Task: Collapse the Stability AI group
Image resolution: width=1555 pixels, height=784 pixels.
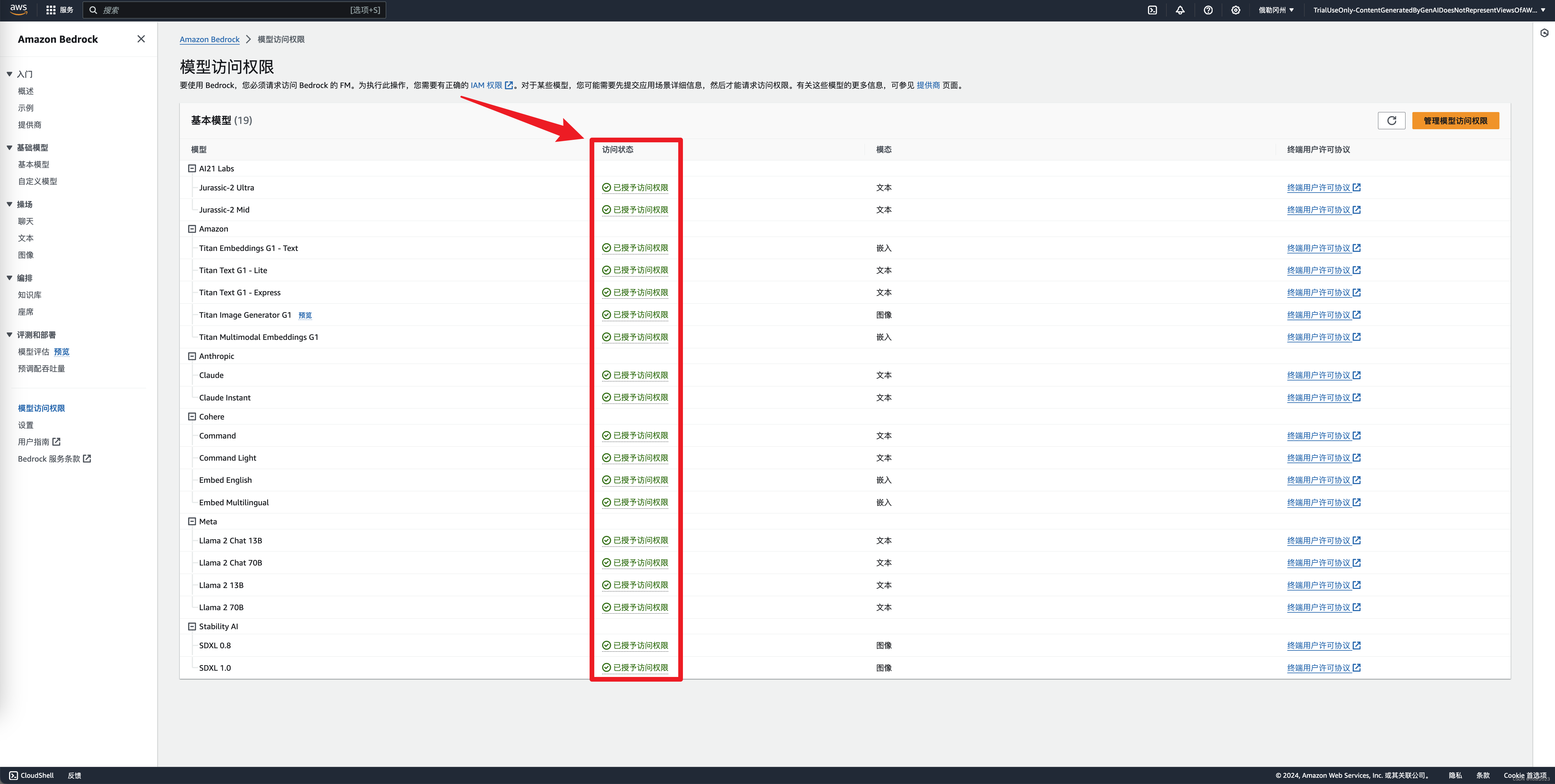Action: tap(192, 626)
